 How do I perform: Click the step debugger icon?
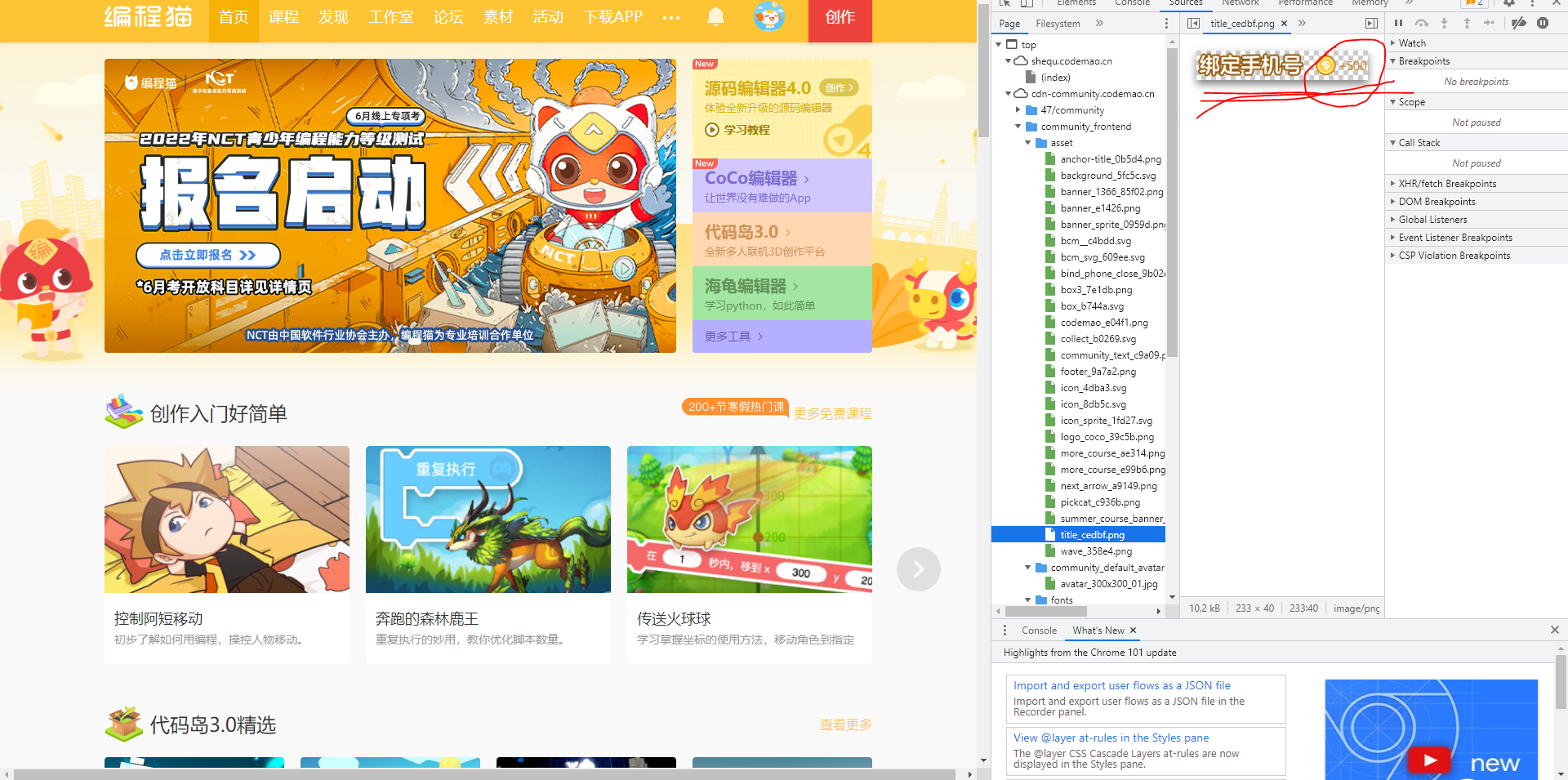(x=1490, y=24)
